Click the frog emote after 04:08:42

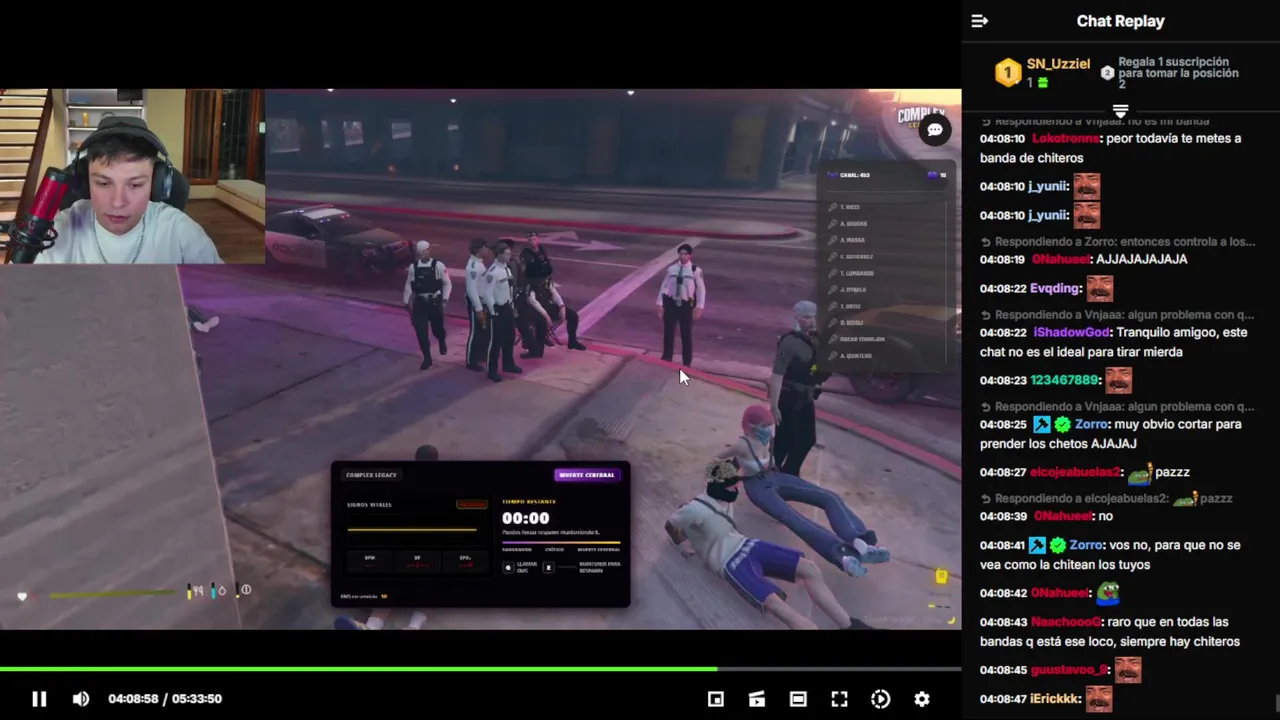1110,592
